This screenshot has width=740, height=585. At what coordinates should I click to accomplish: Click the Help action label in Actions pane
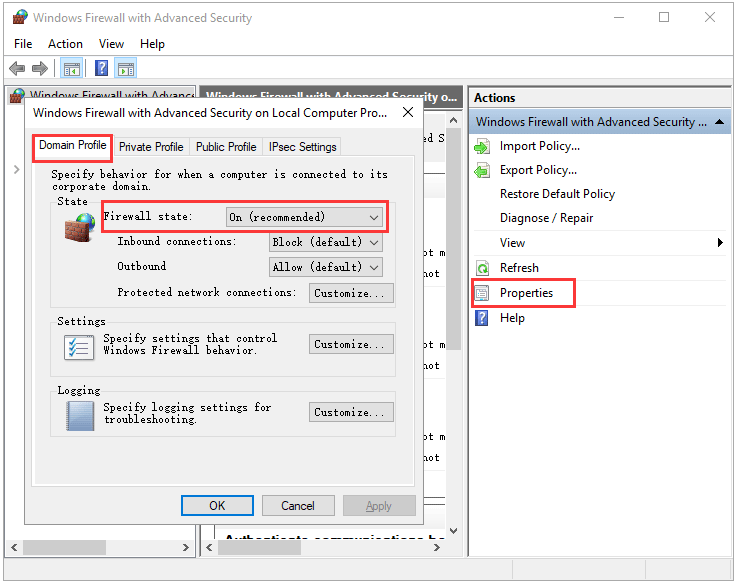click(x=512, y=318)
